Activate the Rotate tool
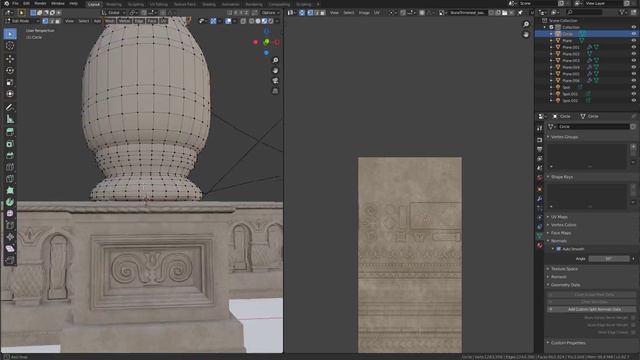Image resolution: width=640 pixels, height=360 pixels. point(10,70)
